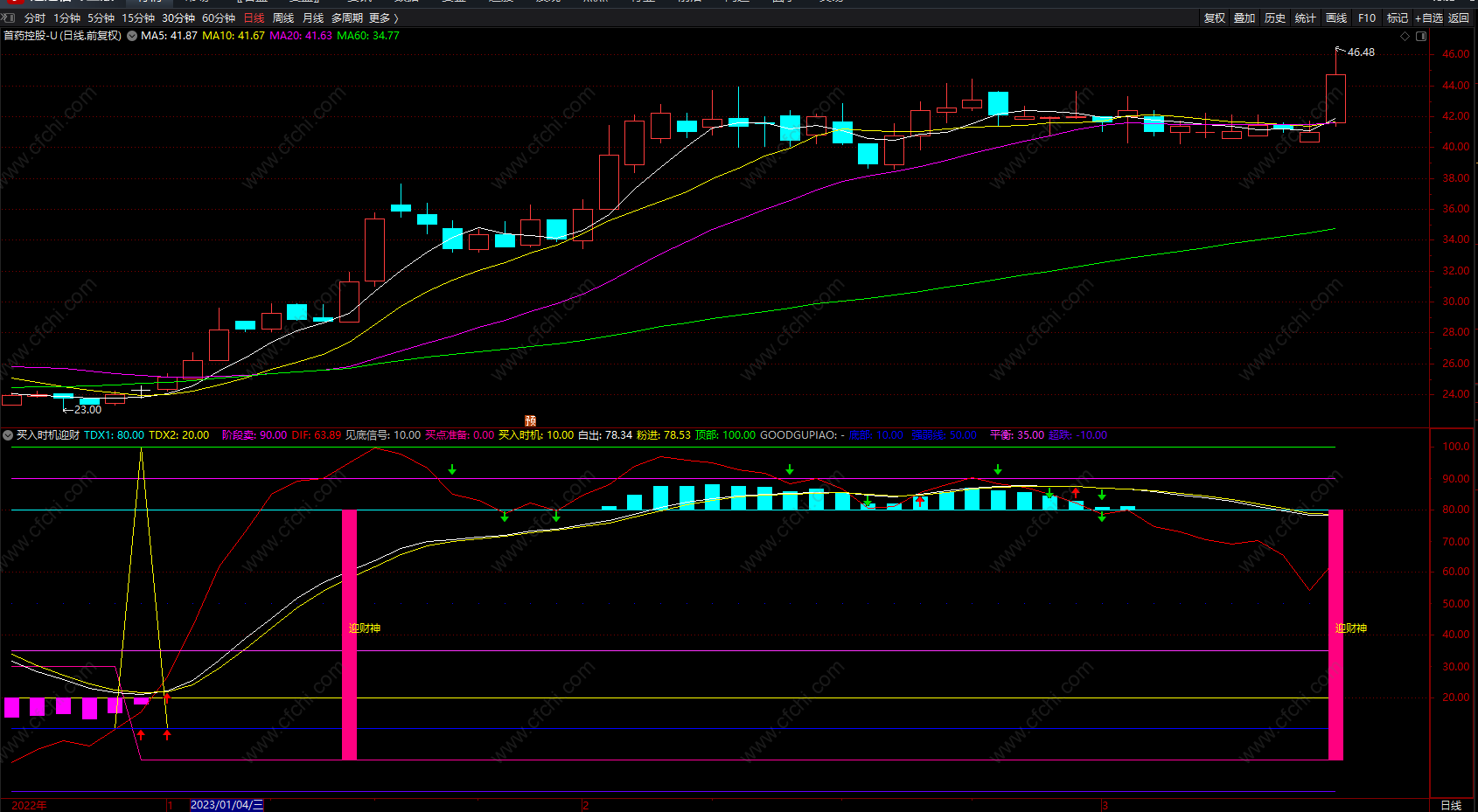
Task: Click the 预 forecast marker icon
Action: [x=530, y=421]
